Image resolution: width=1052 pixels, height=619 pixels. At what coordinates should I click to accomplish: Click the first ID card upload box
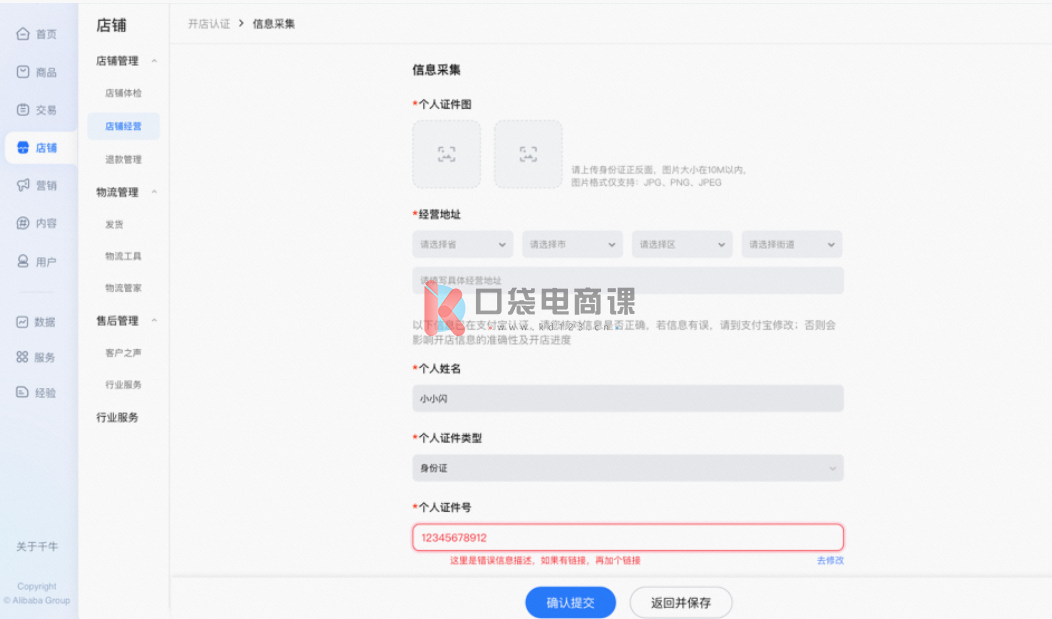tap(446, 154)
